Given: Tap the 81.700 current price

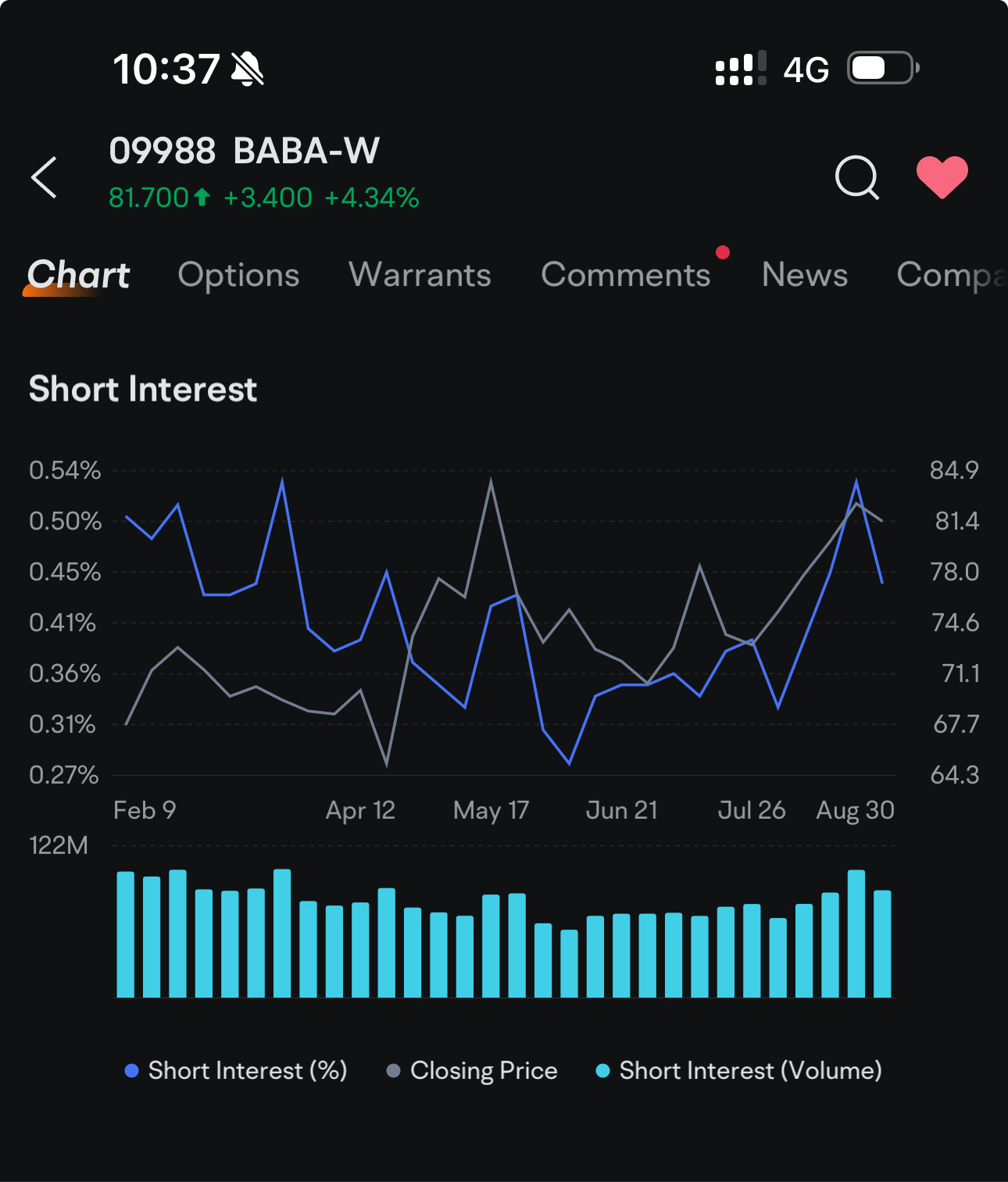Looking at the screenshot, I should pos(148,198).
